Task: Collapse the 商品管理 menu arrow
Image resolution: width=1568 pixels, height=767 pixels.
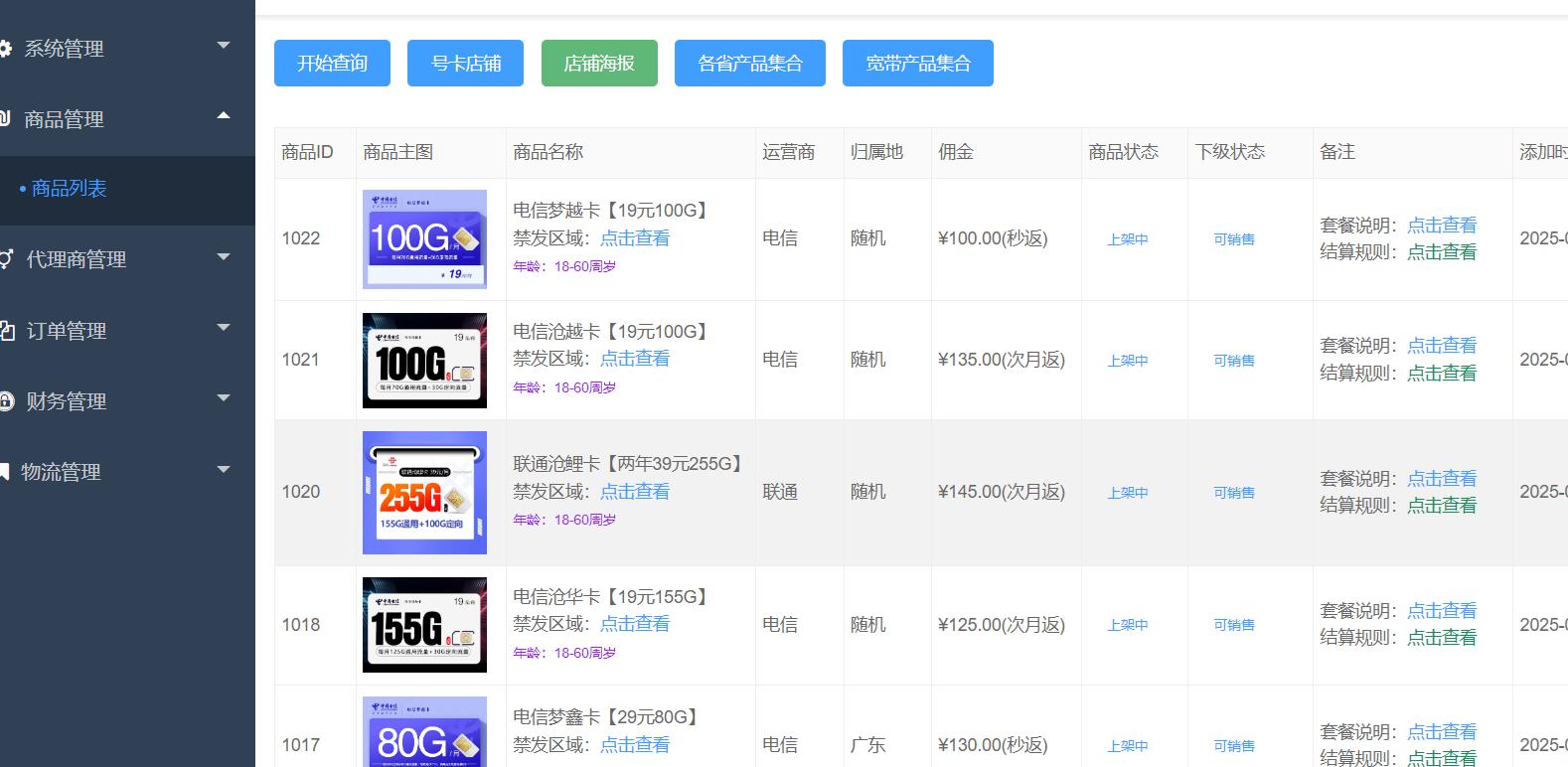Action: [224, 116]
